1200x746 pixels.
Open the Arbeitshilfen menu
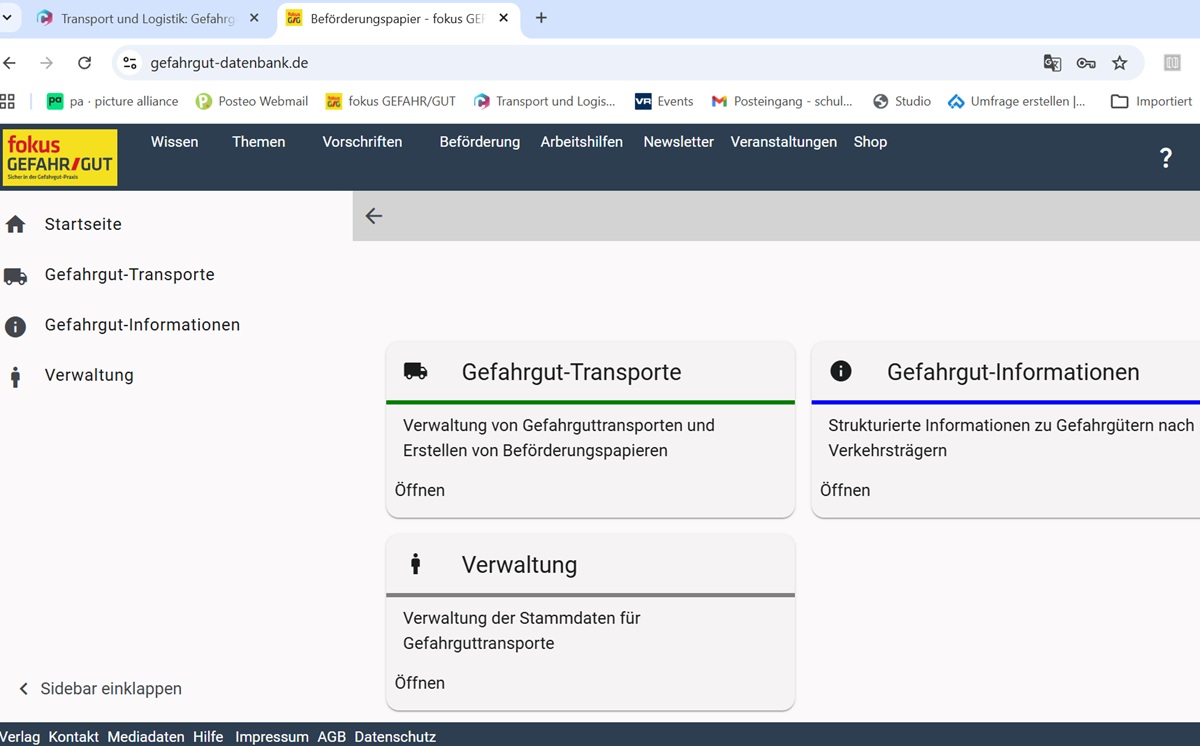581,142
